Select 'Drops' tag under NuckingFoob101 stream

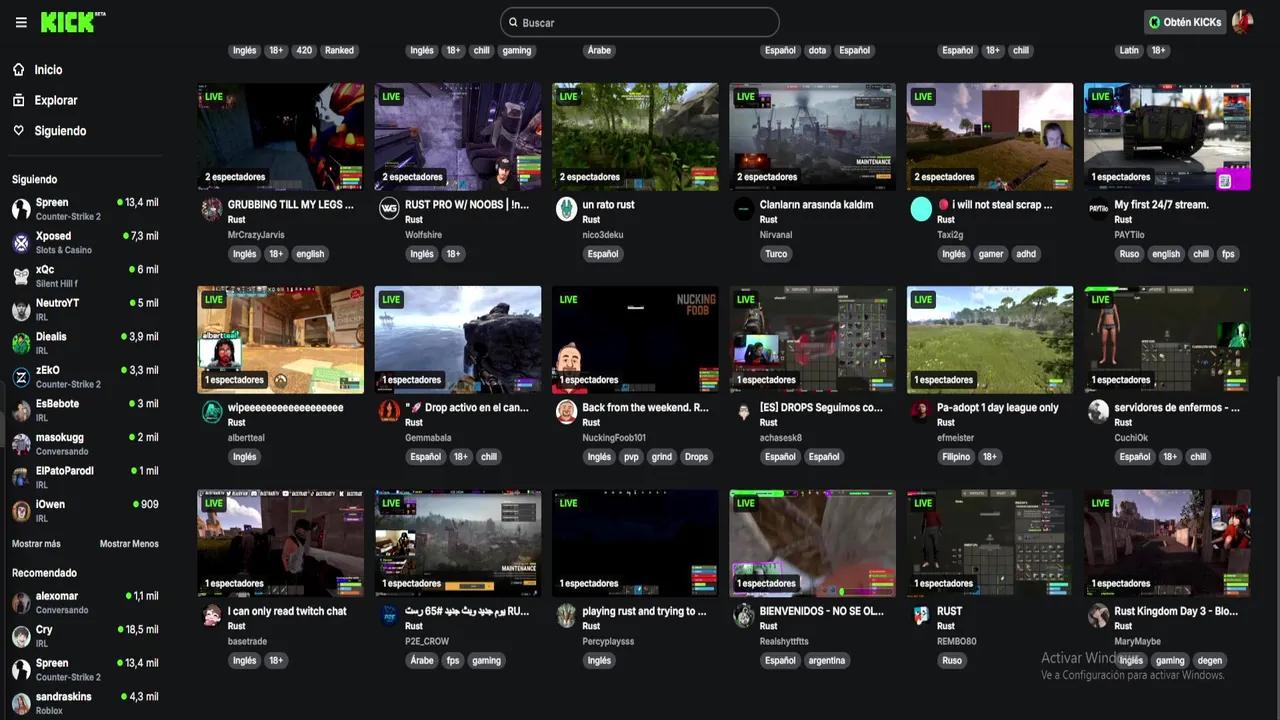[696, 457]
